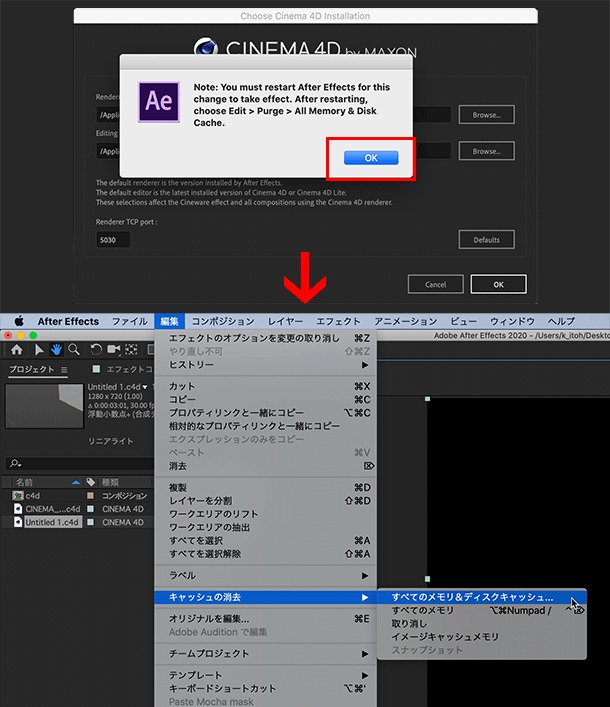The height and width of the screenshot is (707, 610).
Task: Click Browse beside the renderer path
Action: coord(486,115)
